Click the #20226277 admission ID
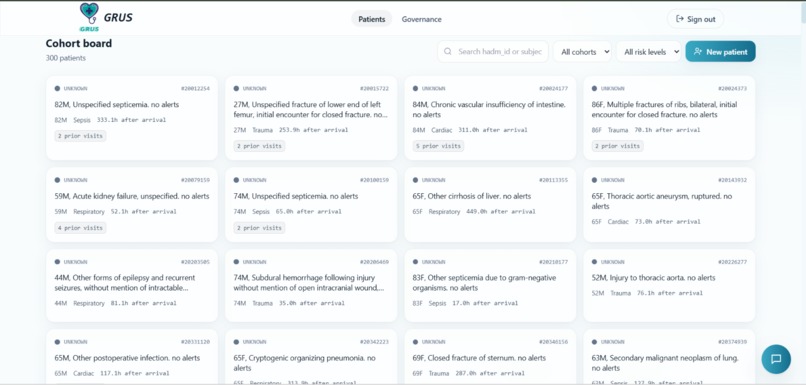The width and height of the screenshot is (806, 385). [x=732, y=262]
